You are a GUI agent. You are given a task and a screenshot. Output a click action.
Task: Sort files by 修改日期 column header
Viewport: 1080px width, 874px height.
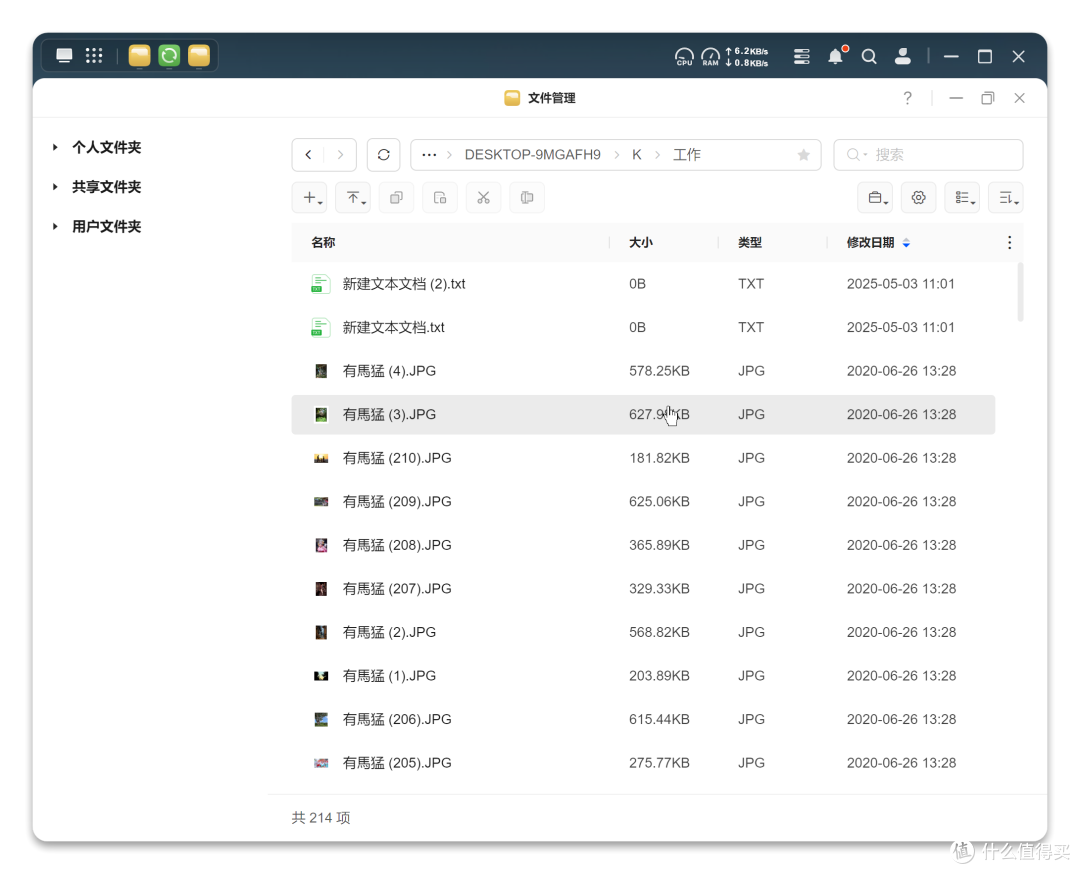871,242
